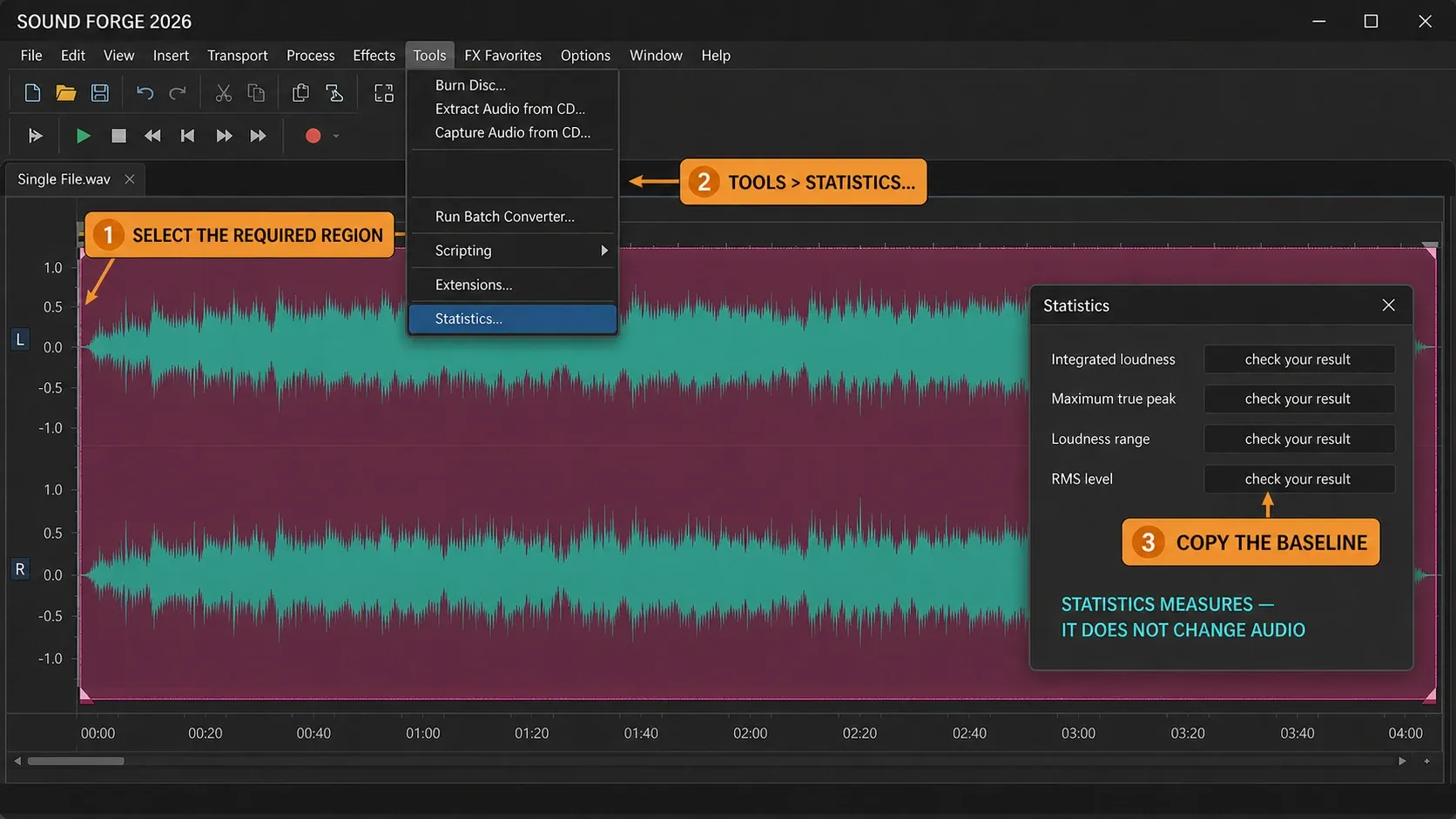Create a new file with New icon
This screenshot has height=819, width=1456.
[32, 92]
